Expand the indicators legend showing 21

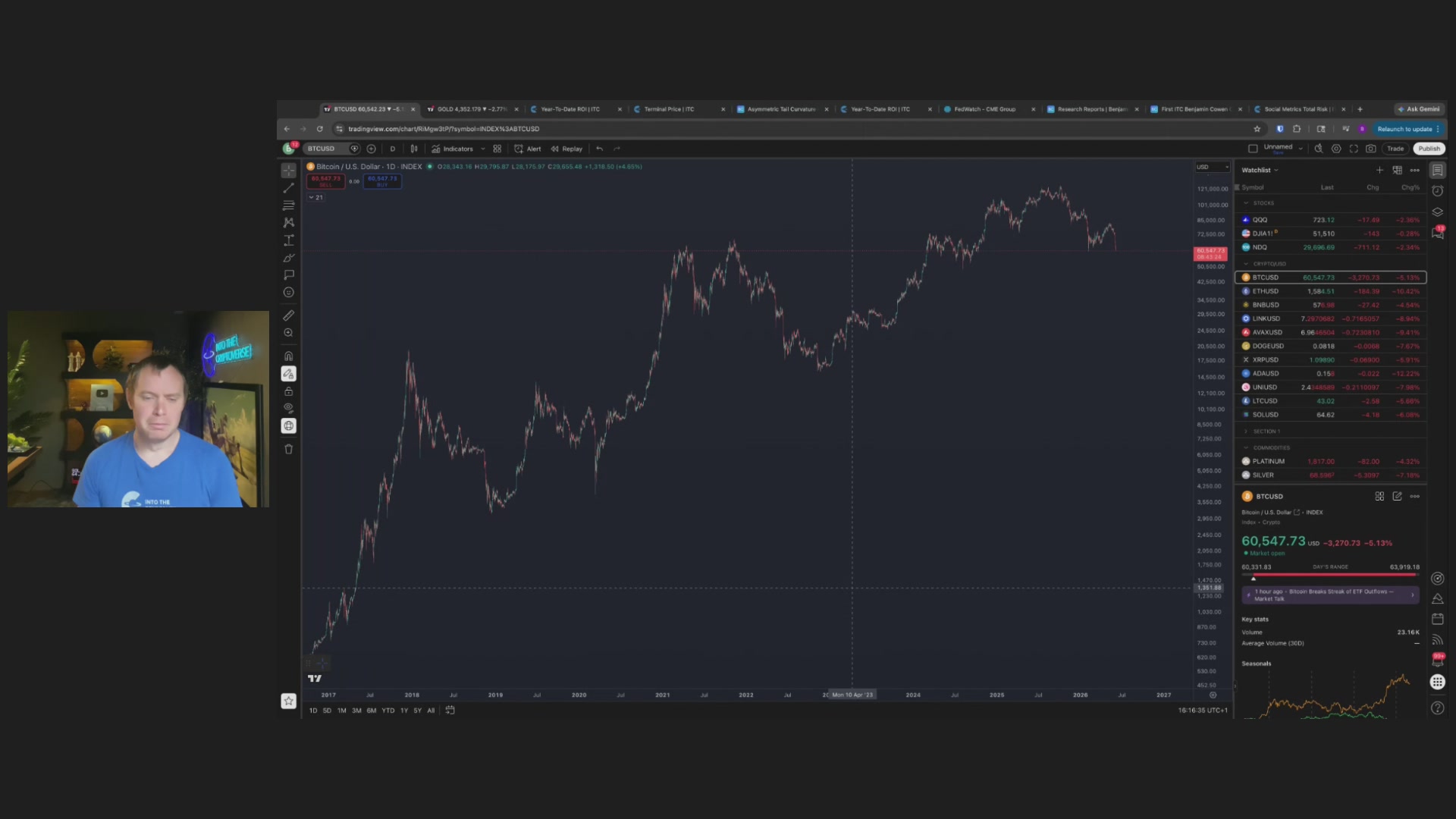pos(315,197)
